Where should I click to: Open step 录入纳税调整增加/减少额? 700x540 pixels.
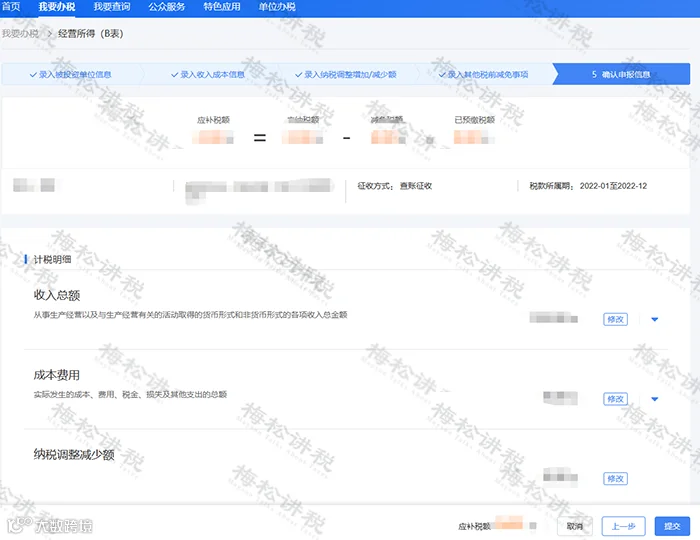tap(346, 75)
